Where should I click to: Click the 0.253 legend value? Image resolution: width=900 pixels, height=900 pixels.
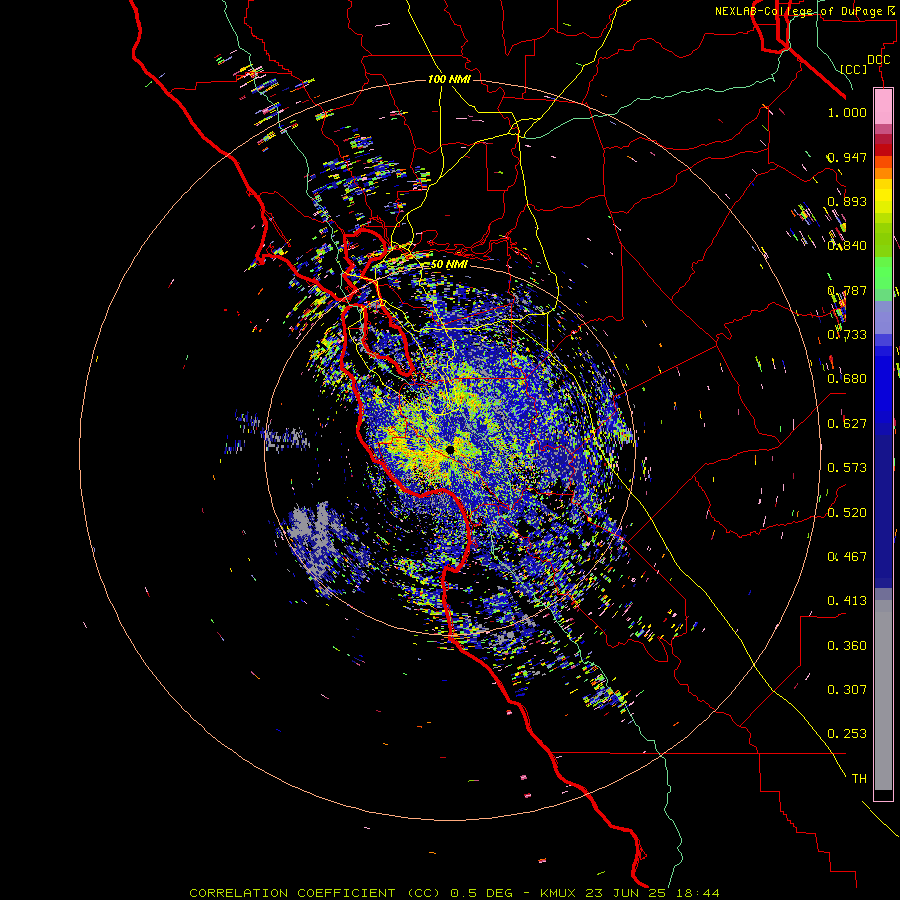click(x=847, y=734)
